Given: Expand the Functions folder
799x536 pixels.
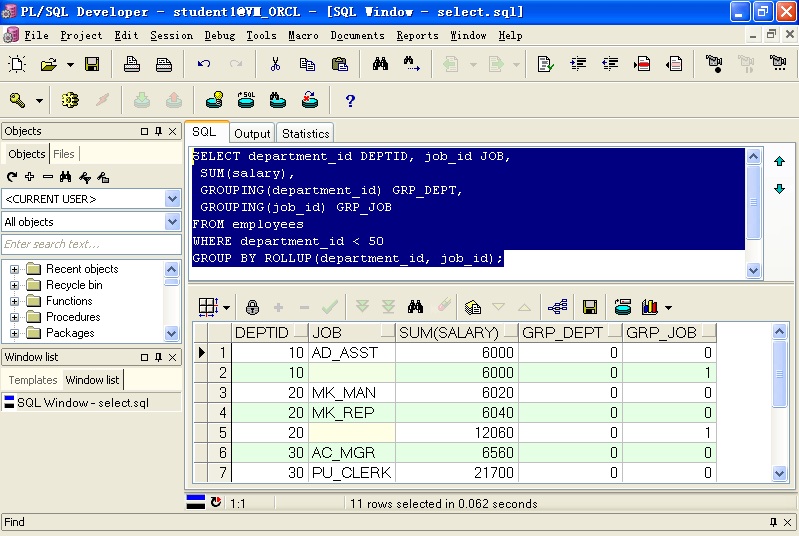Looking at the screenshot, I should (x=14, y=301).
